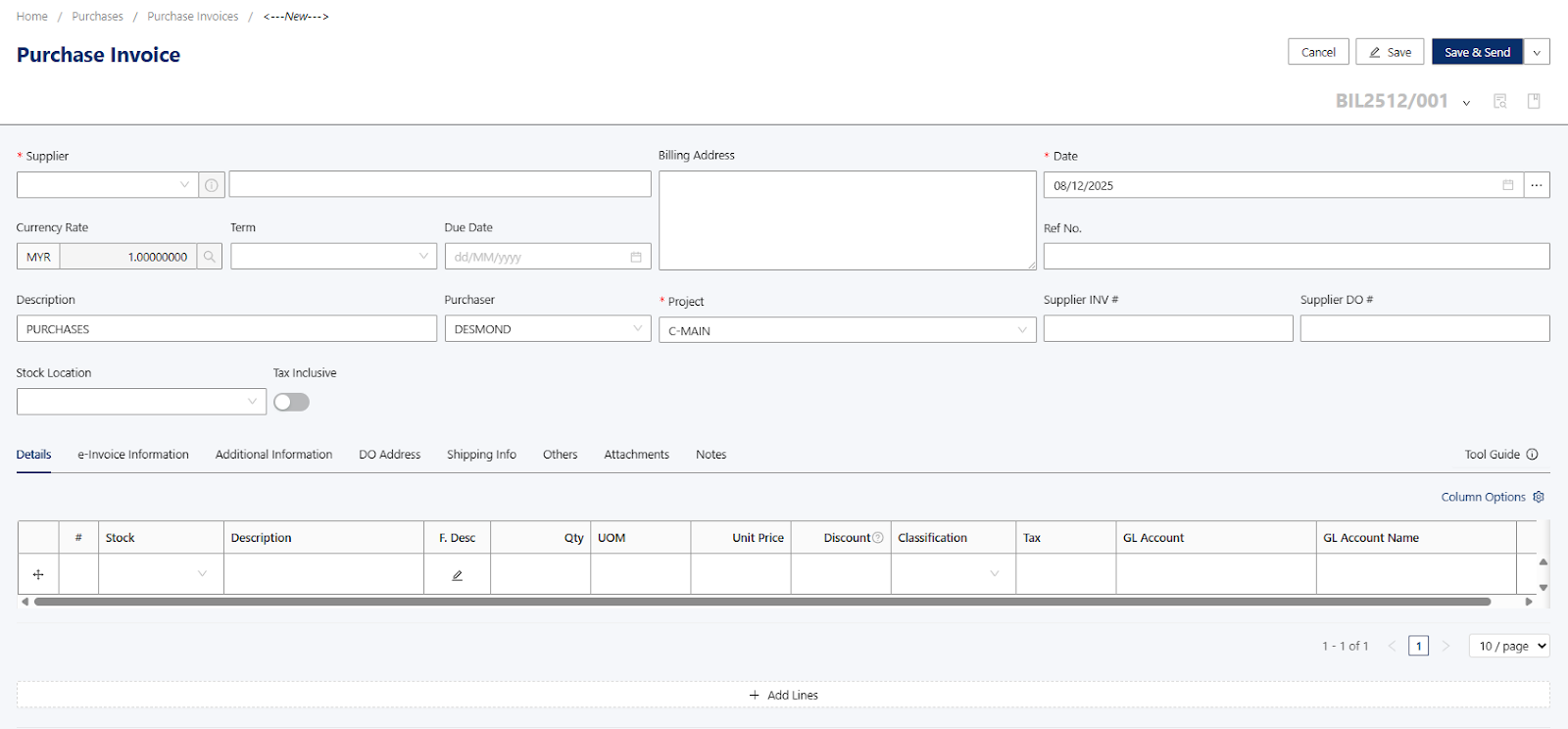The height and width of the screenshot is (729, 1568).
Task: Open the Save & Send options arrow
Action: point(1537,52)
